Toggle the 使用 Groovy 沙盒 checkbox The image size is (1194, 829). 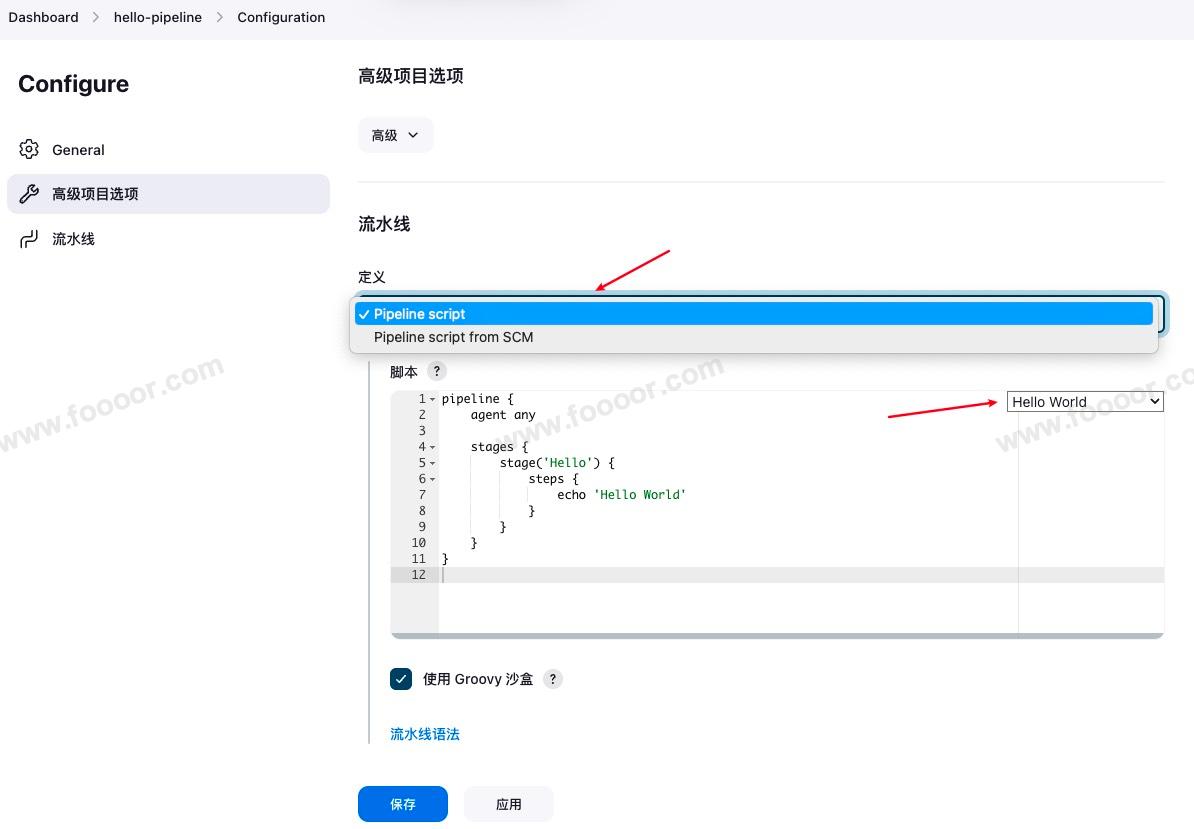click(401, 679)
